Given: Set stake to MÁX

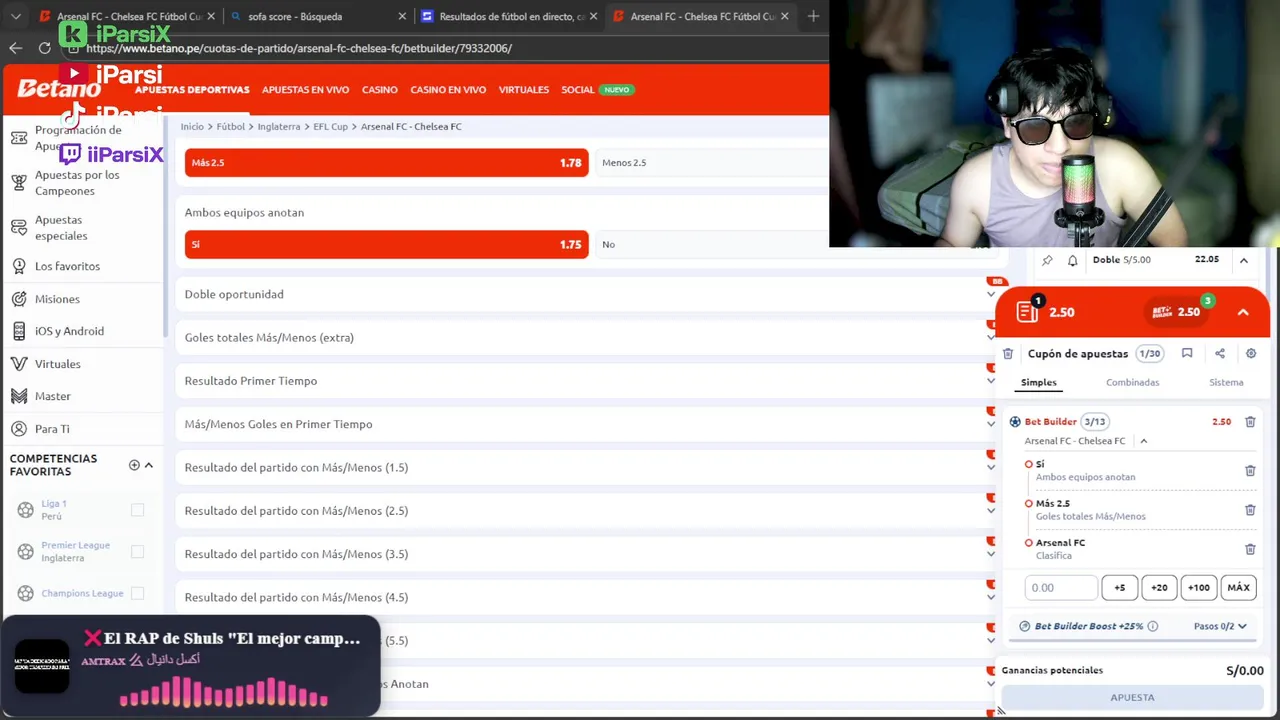Looking at the screenshot, I should [1238, 588].
